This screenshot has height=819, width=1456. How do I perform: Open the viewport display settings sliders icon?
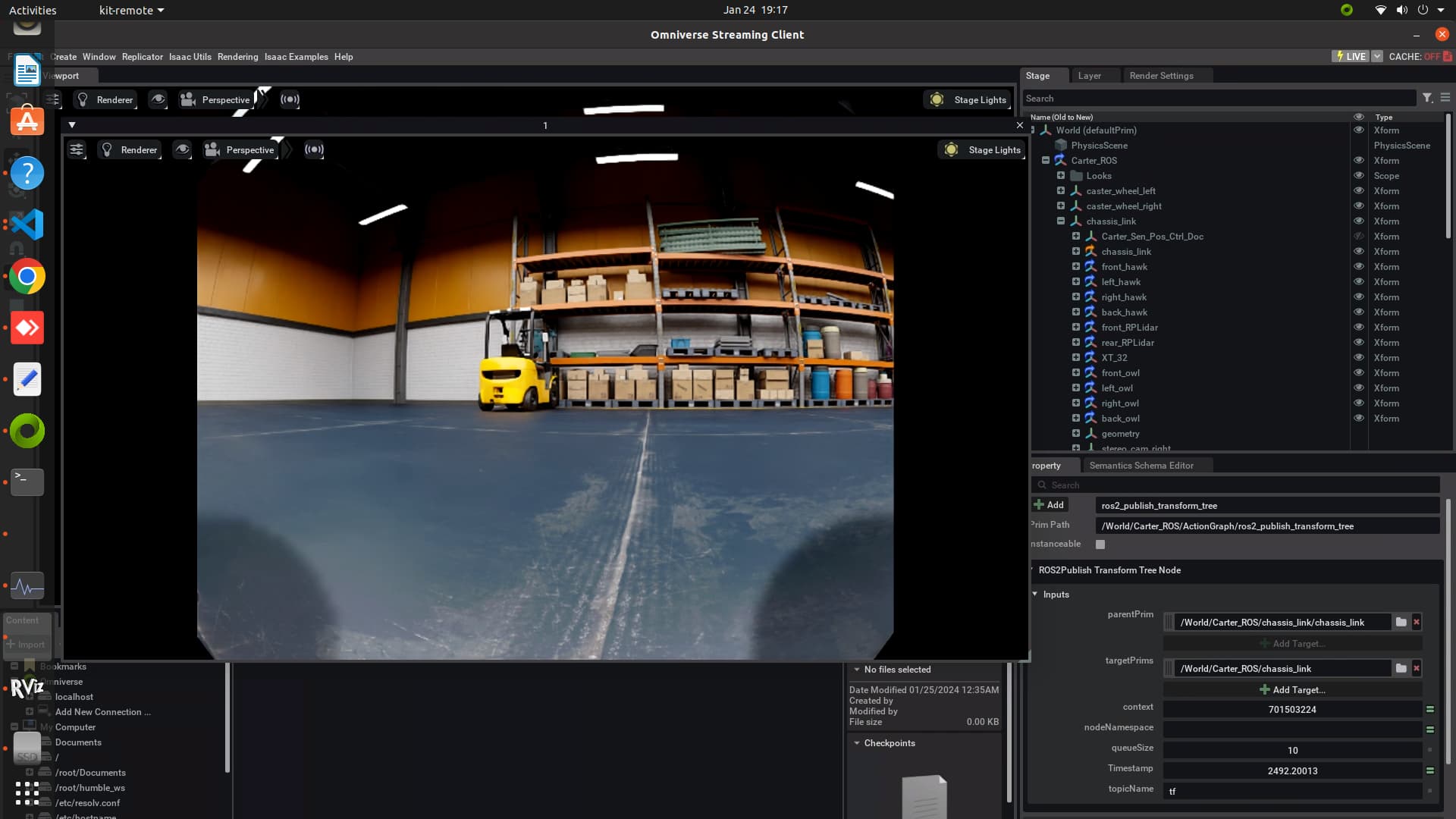[77, 149]
